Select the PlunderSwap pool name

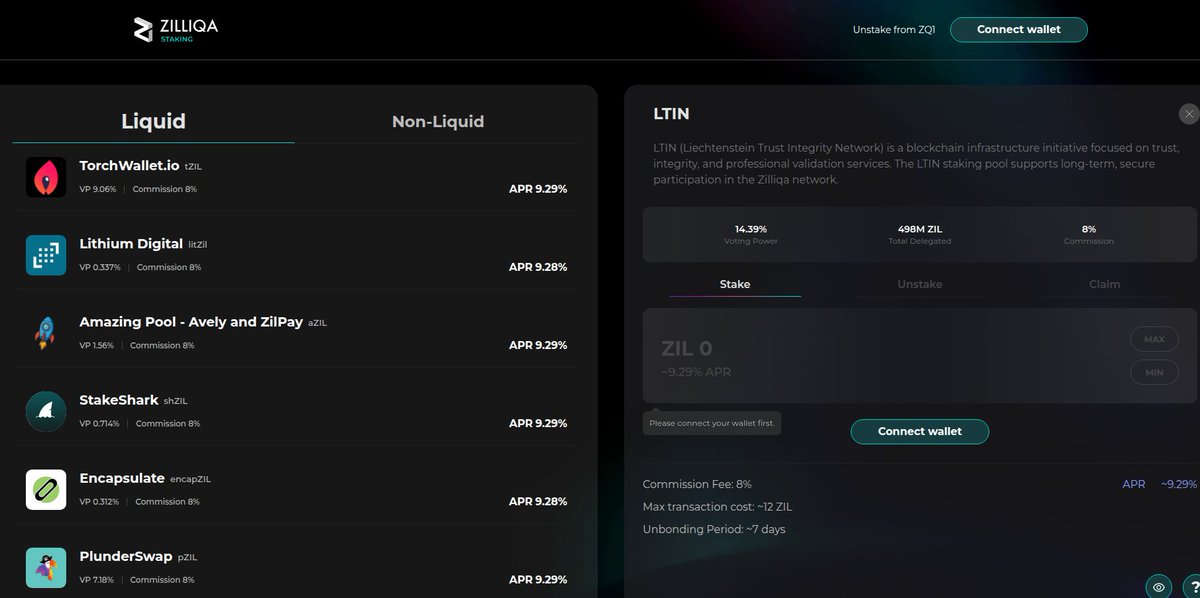coord(126,556)
